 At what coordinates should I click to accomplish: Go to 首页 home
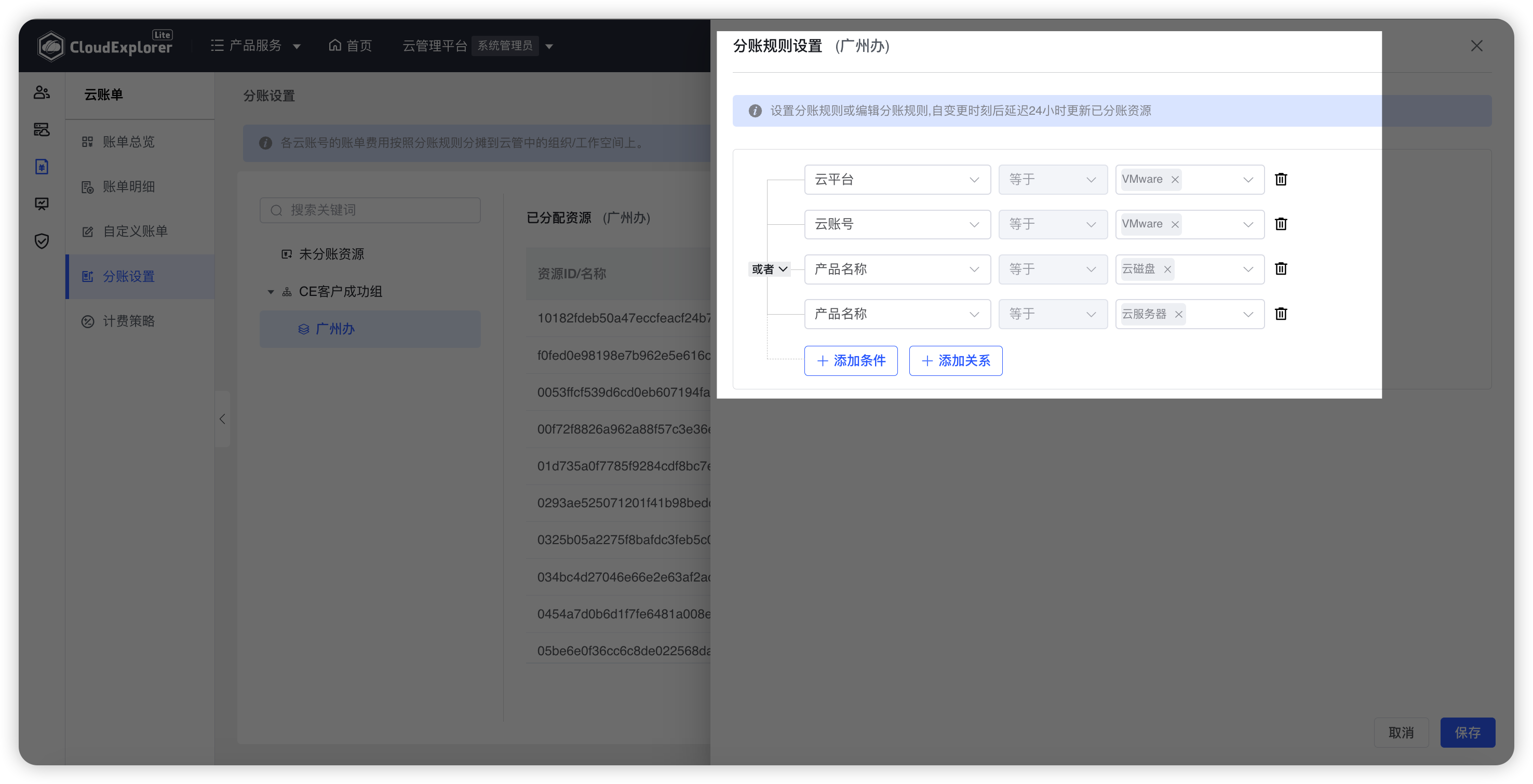coord(351,46)
